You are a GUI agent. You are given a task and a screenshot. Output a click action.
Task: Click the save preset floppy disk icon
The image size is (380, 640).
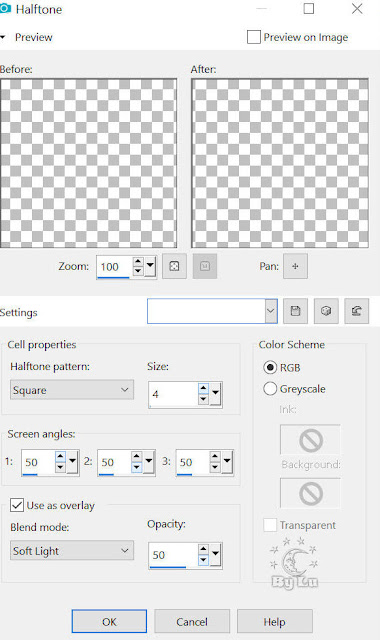click(x=295, y=311)
